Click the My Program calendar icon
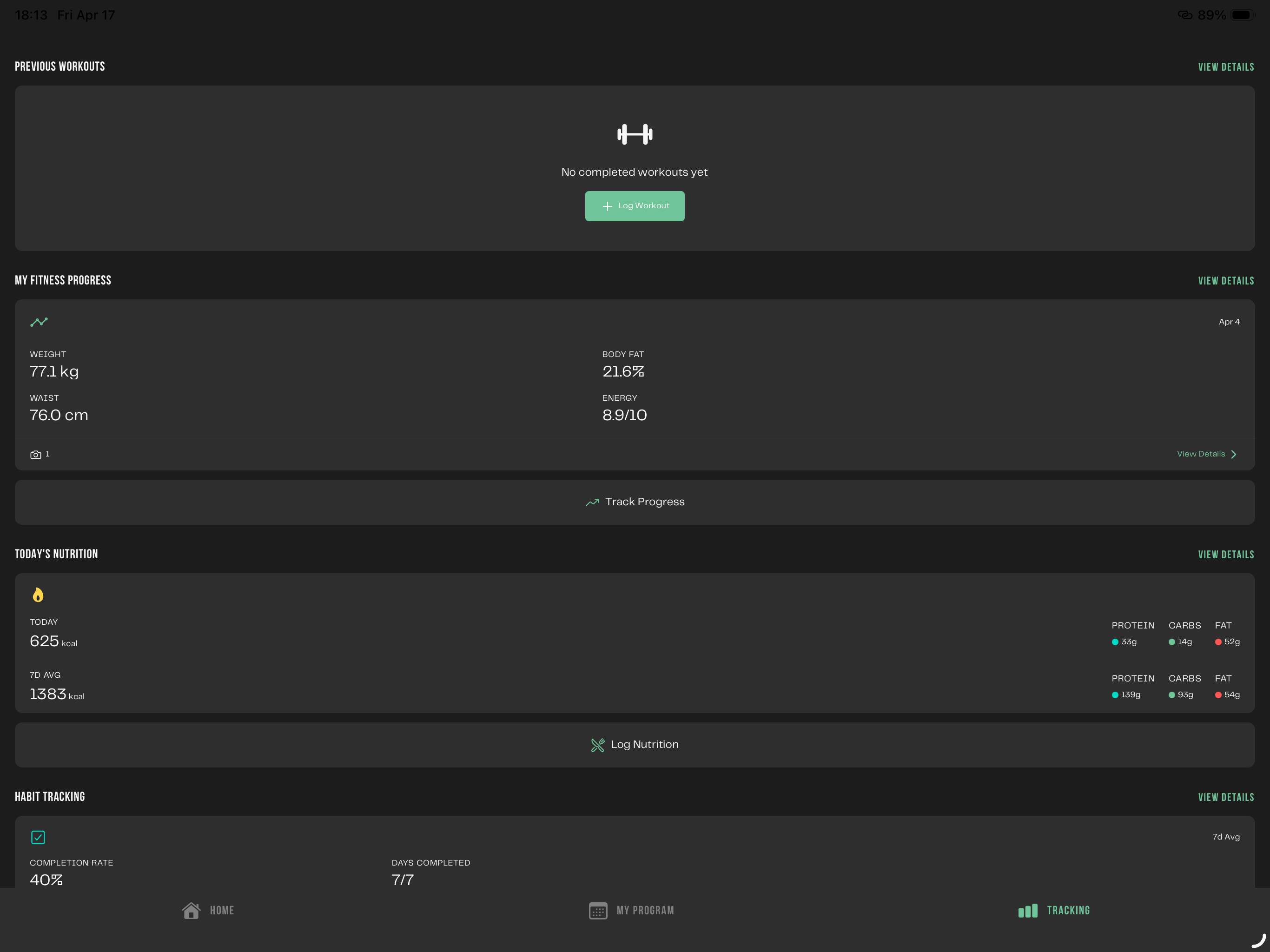Viewport: 1270px width, 952px height. click(598, 911)
